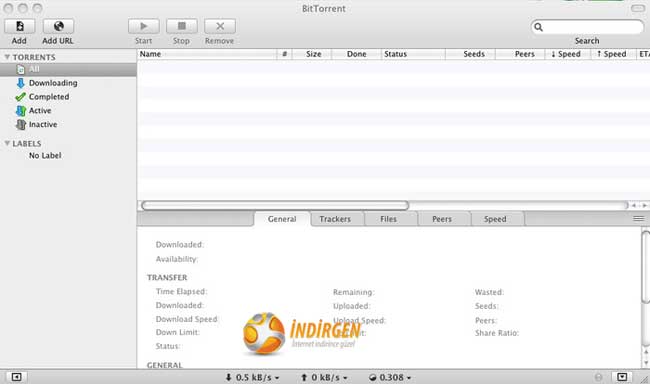
Task: Click the Add URL globe icon
Action: click(58, 26)
